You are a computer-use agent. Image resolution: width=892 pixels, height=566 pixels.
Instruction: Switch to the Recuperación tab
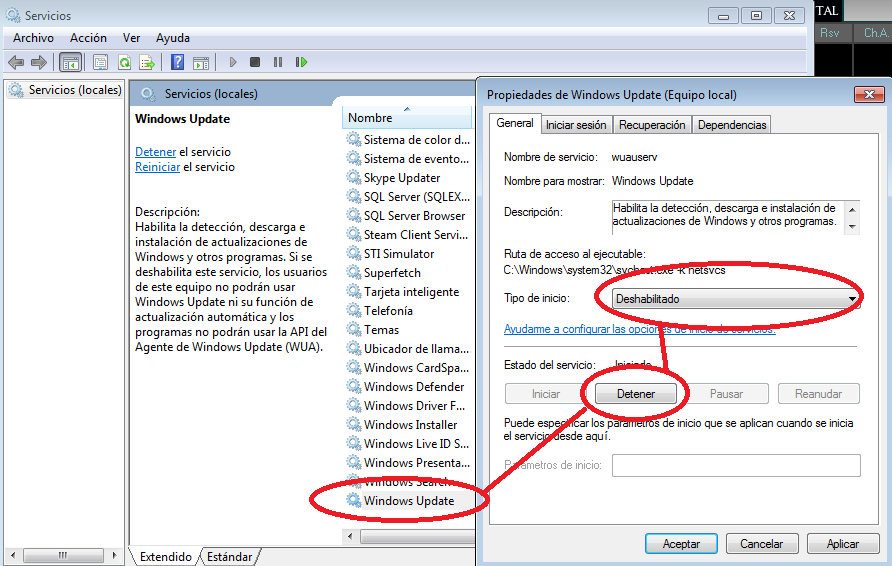[652, 125]
